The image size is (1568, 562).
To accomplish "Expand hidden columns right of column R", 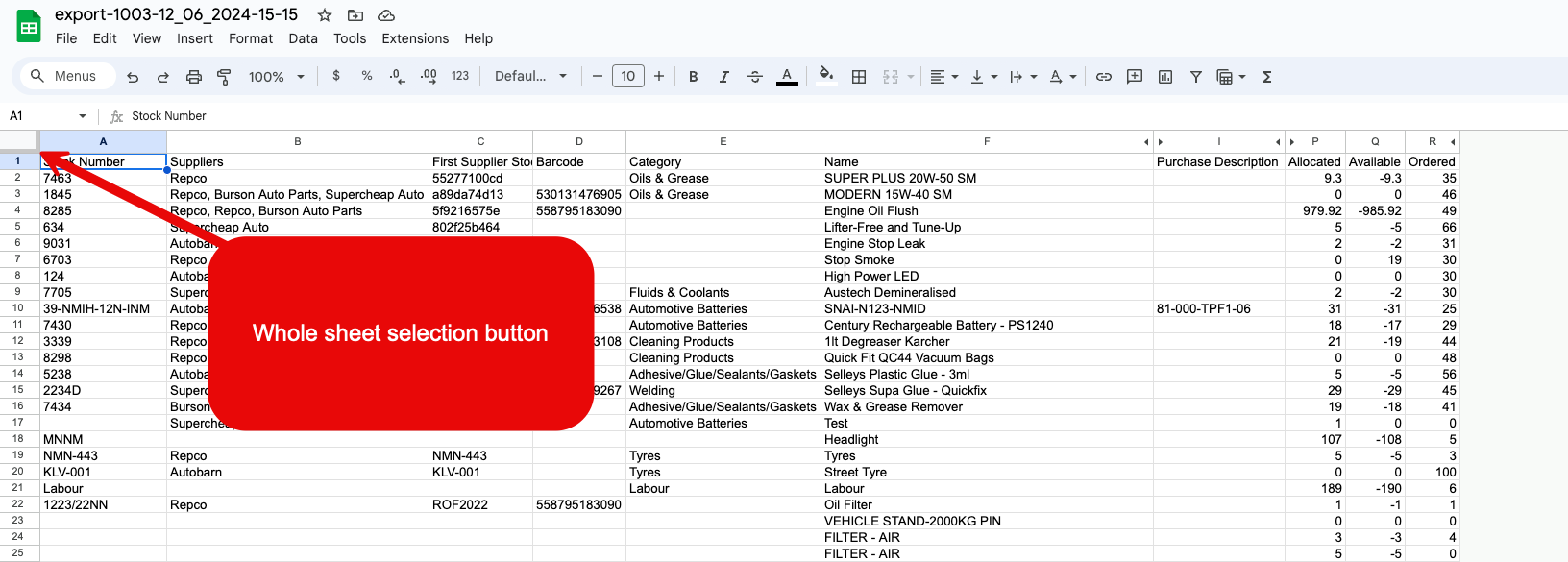I will 1453,142.
